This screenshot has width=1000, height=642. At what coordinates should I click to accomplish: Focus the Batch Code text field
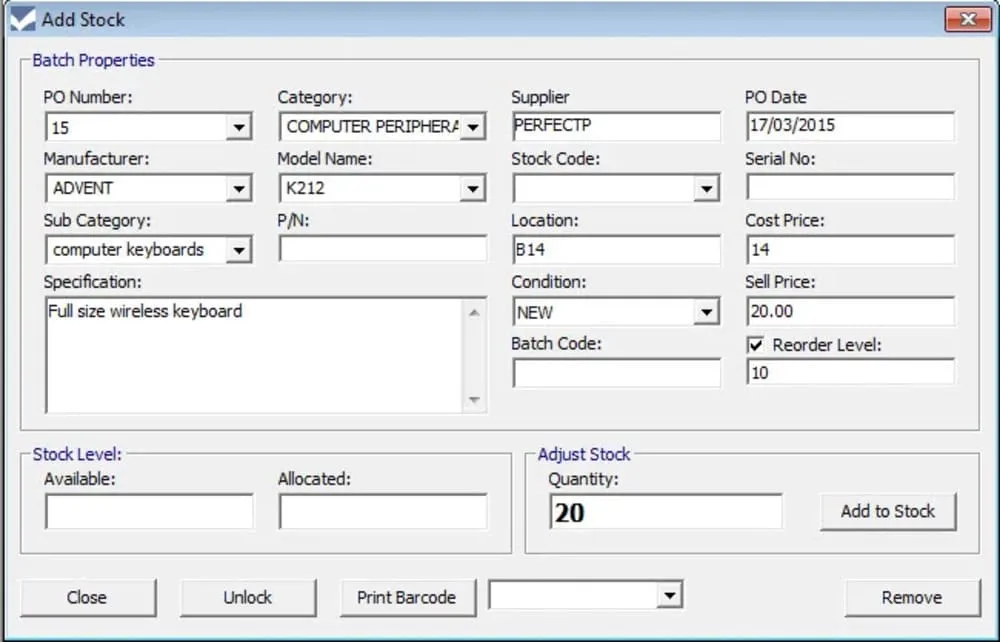(x=616, y=374)
